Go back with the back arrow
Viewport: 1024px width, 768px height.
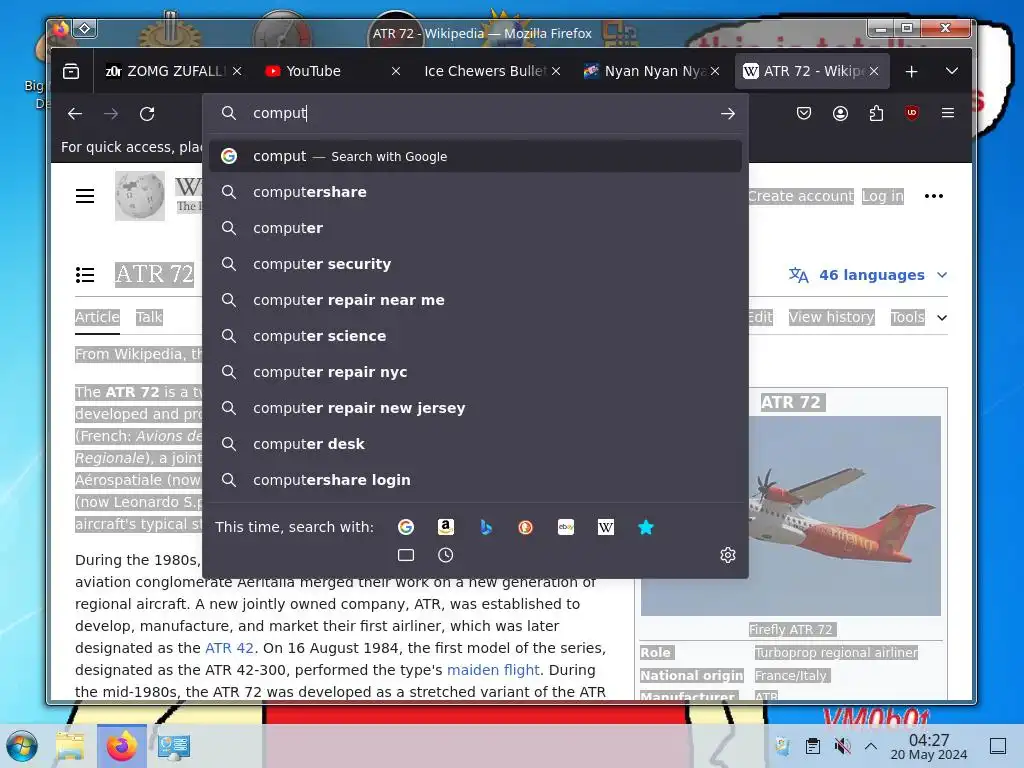pyautogui.click(x=75, y=114)
